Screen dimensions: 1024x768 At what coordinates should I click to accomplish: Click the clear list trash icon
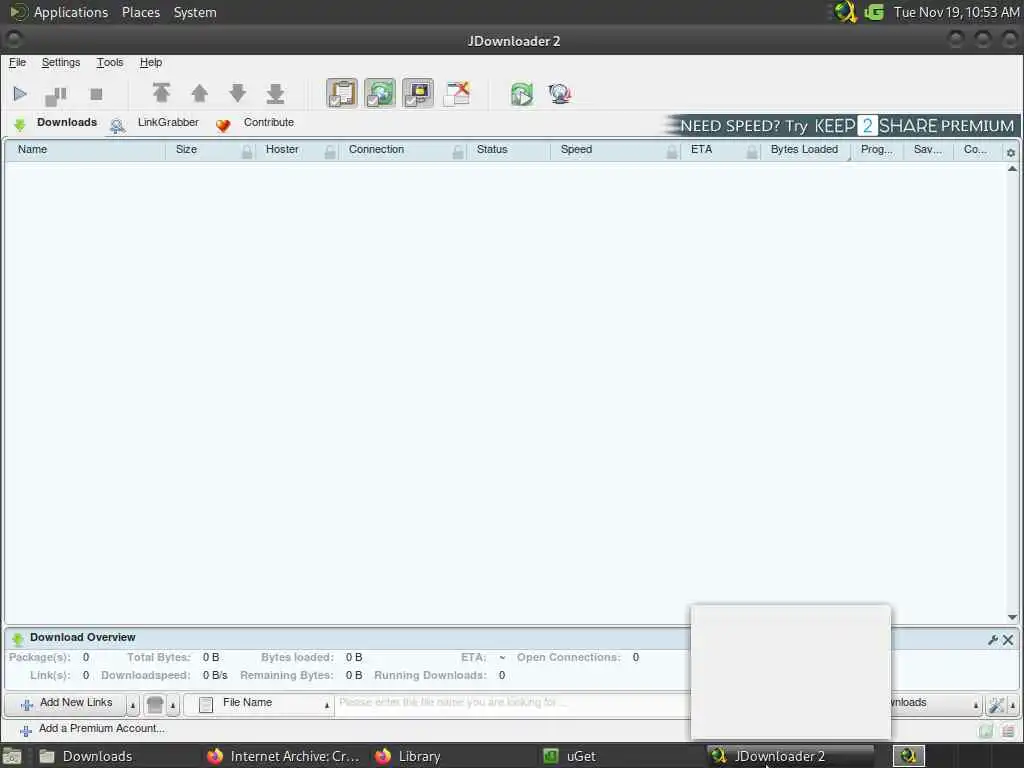pos(155,705)
